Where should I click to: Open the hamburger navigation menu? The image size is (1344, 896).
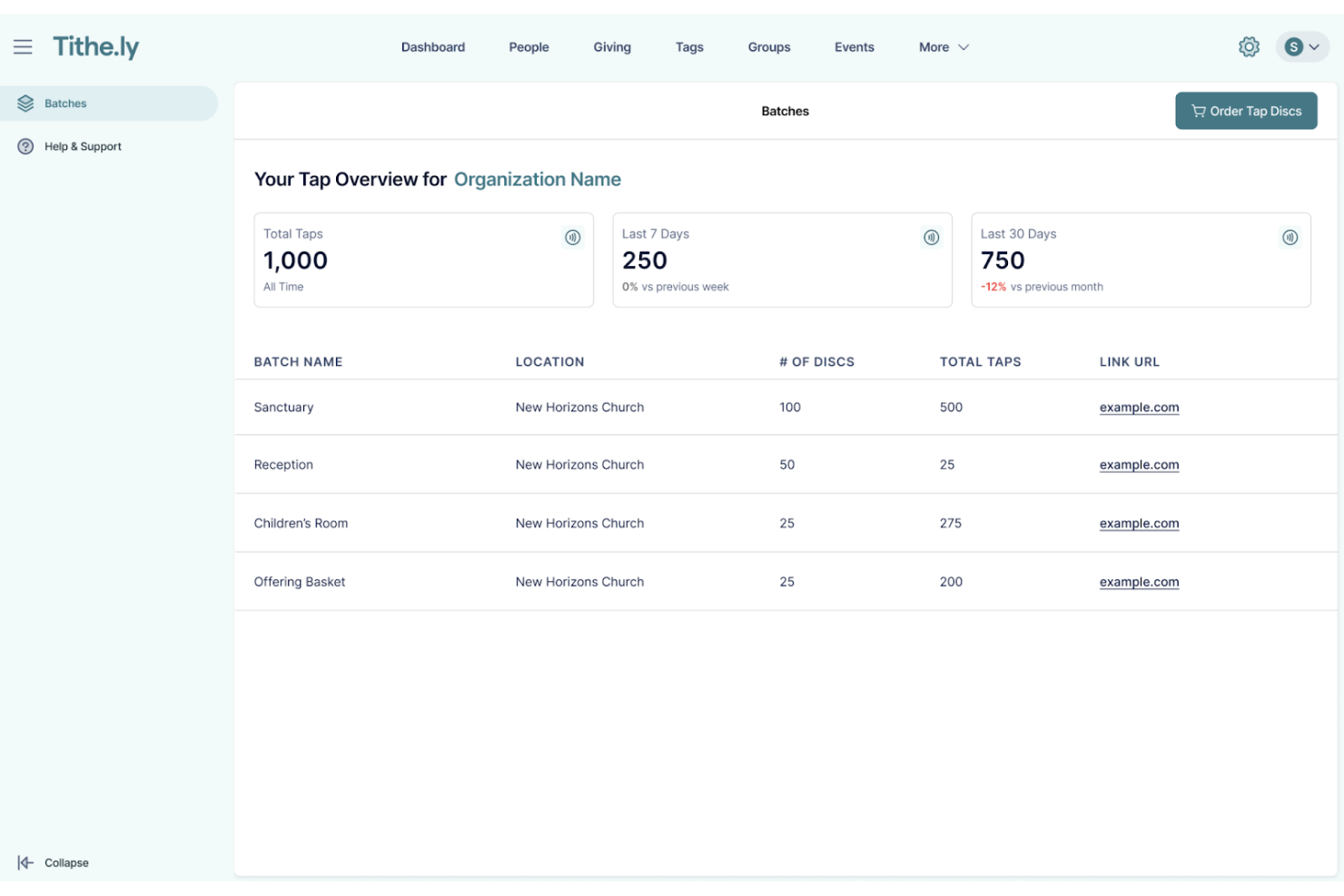[x=24, y=46]
